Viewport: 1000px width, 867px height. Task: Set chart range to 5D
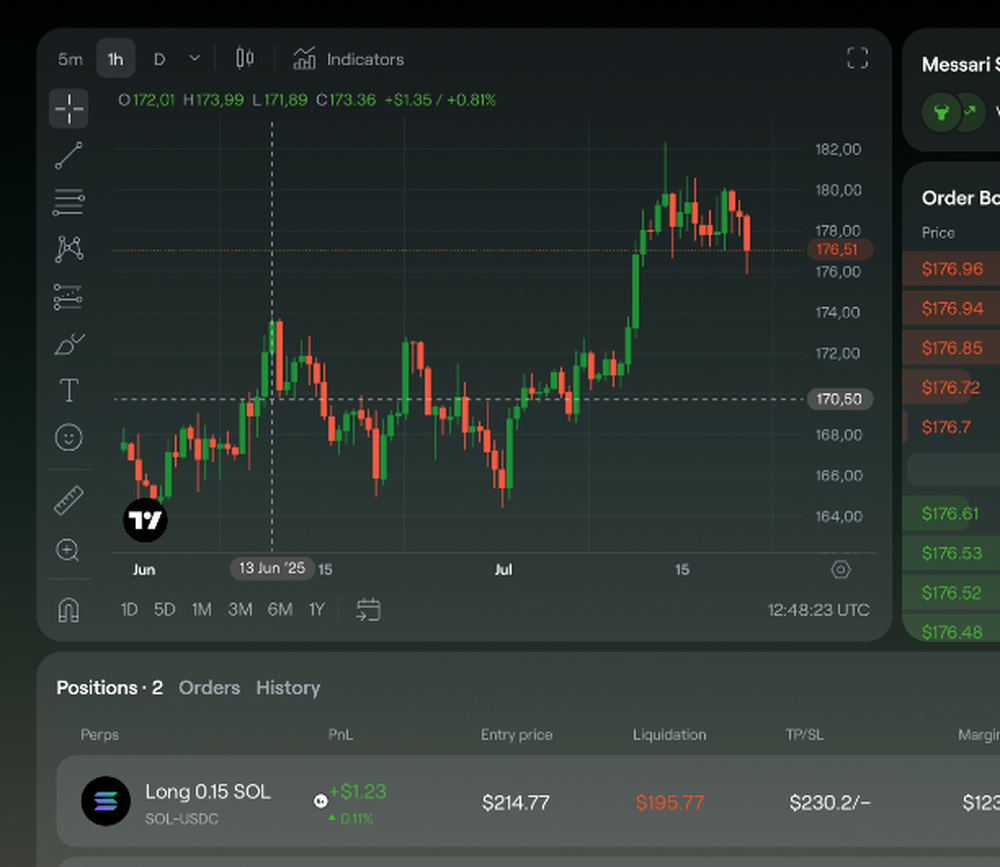165,610
